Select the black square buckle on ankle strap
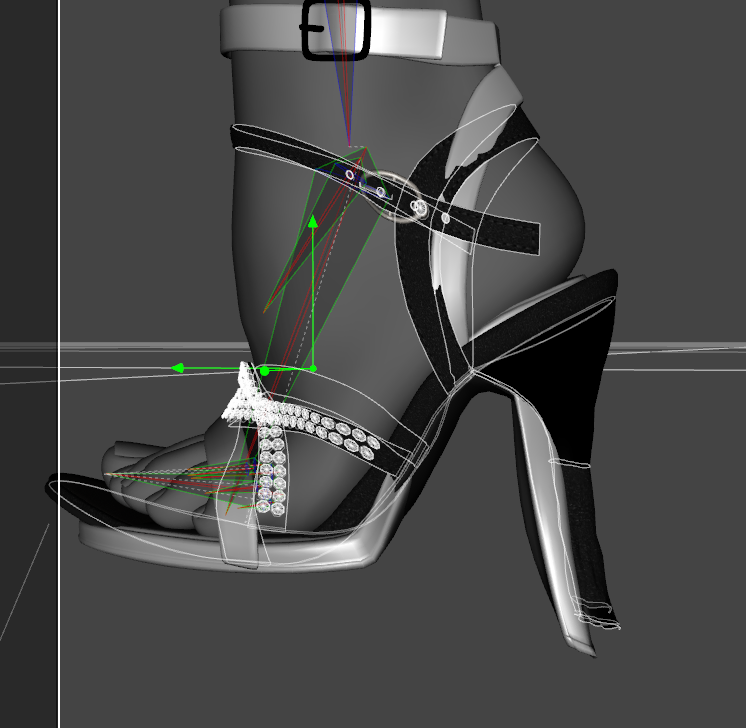Viewport: 746px width, 728px height. (x=336, y=30)
